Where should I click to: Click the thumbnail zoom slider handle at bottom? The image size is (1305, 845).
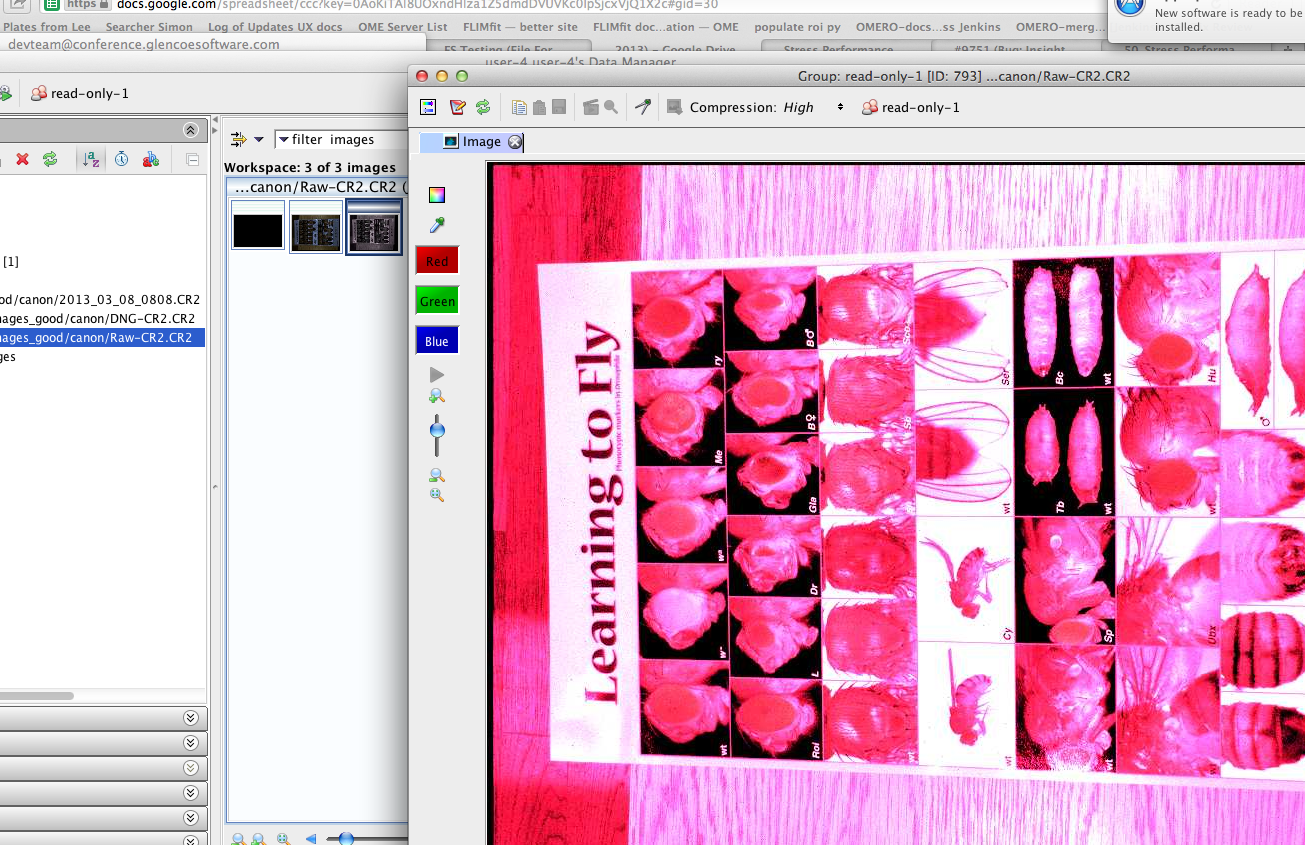coord(346,839)
